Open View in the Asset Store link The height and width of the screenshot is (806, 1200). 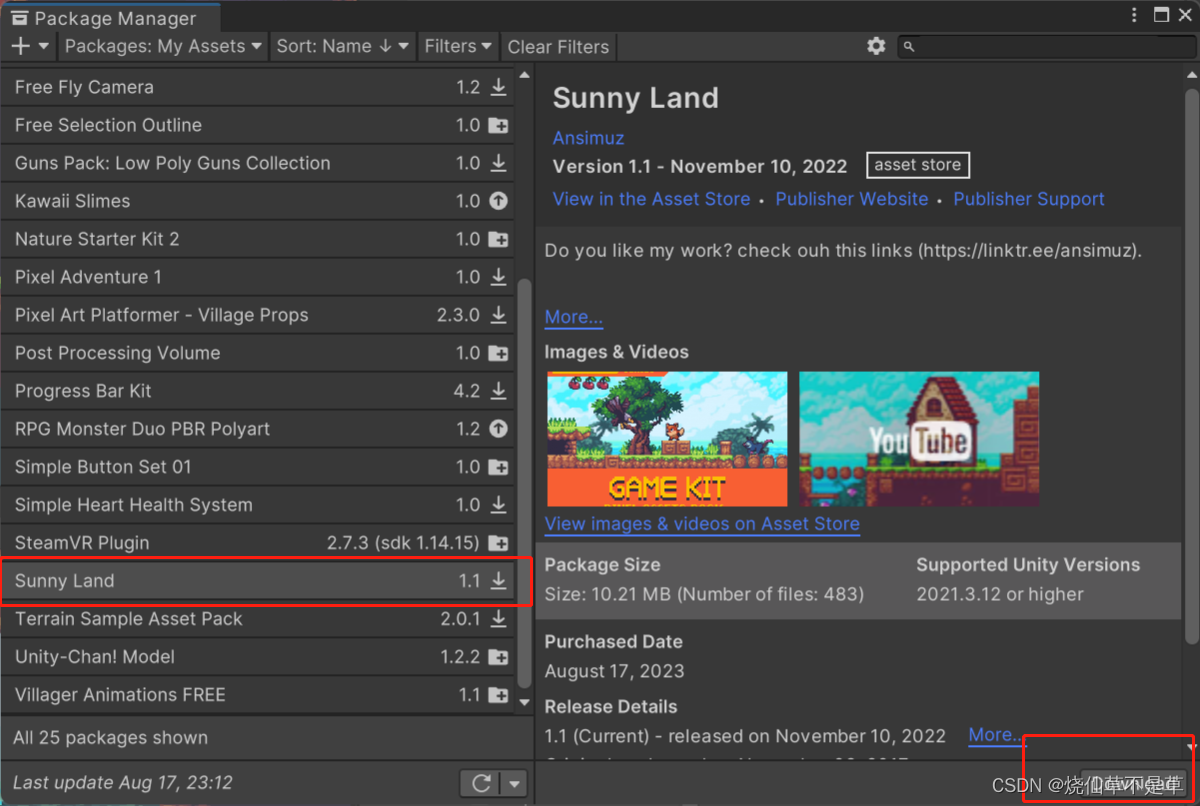[x=651, y=199]
